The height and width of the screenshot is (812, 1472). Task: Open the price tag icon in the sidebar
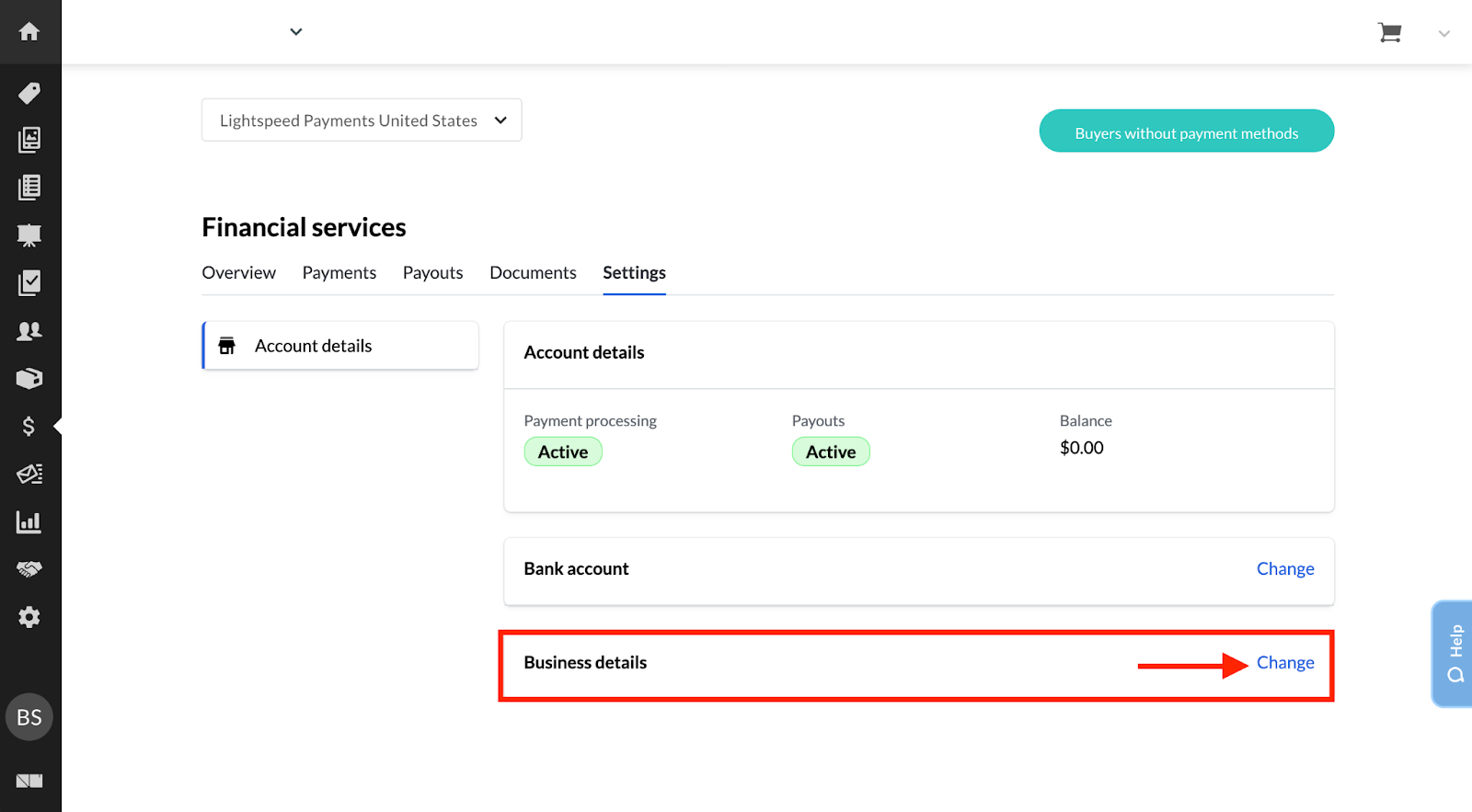pyautogui.click(x=29, y=93)
